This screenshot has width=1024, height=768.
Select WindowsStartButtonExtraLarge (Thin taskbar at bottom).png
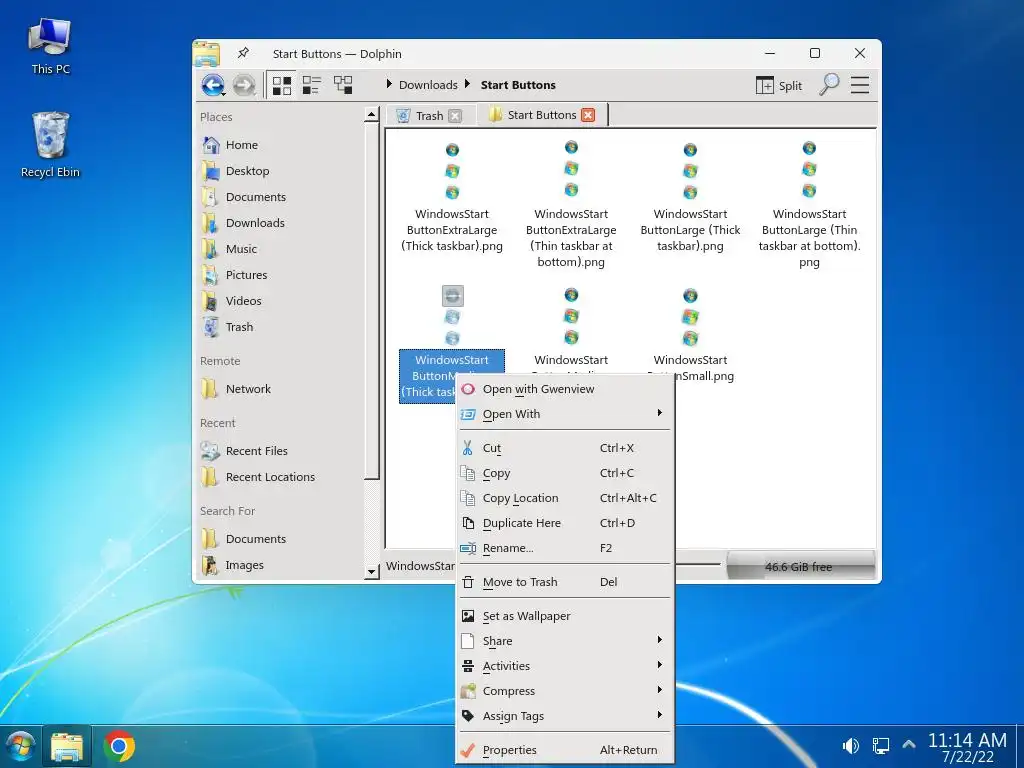pyautogui.click(x=571, y=204)
